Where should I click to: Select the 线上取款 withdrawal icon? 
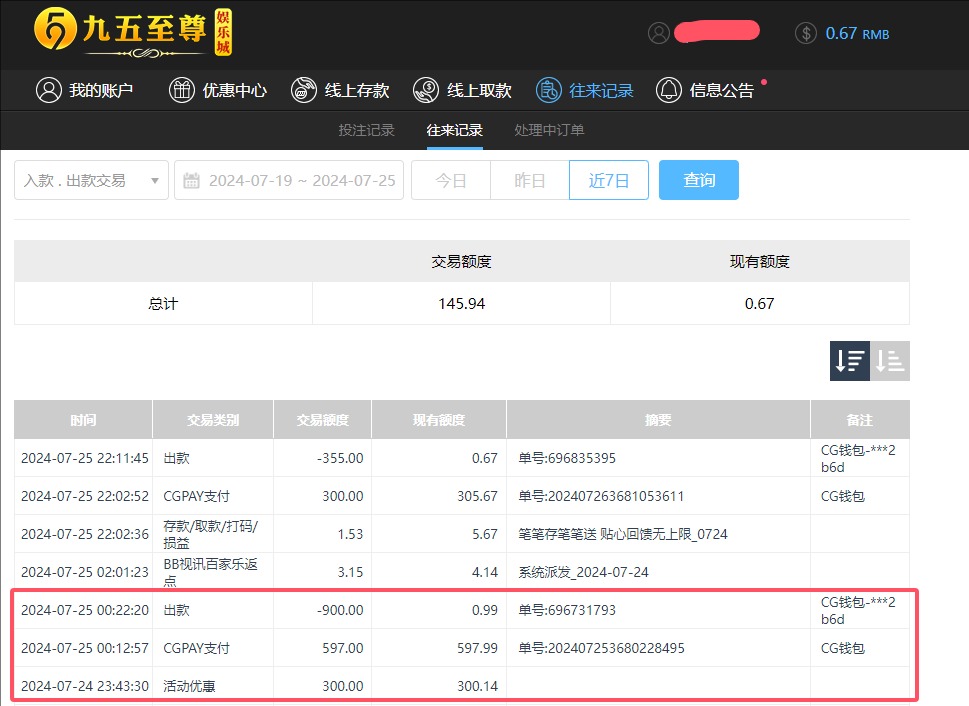[x=425, y=89]
